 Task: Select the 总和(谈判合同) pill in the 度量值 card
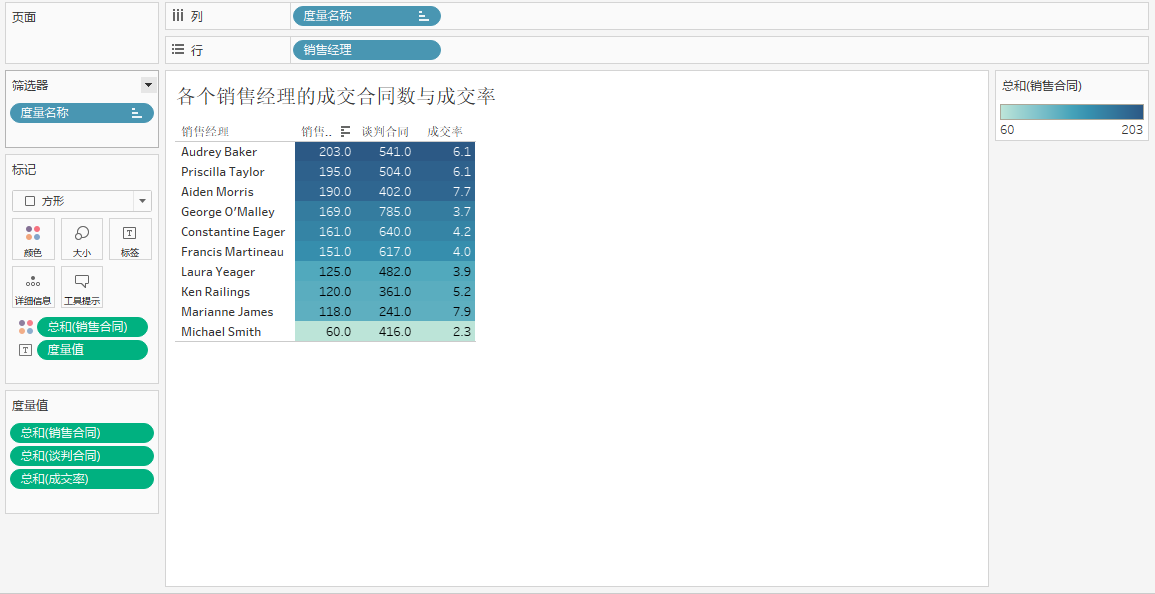point(82,456)
